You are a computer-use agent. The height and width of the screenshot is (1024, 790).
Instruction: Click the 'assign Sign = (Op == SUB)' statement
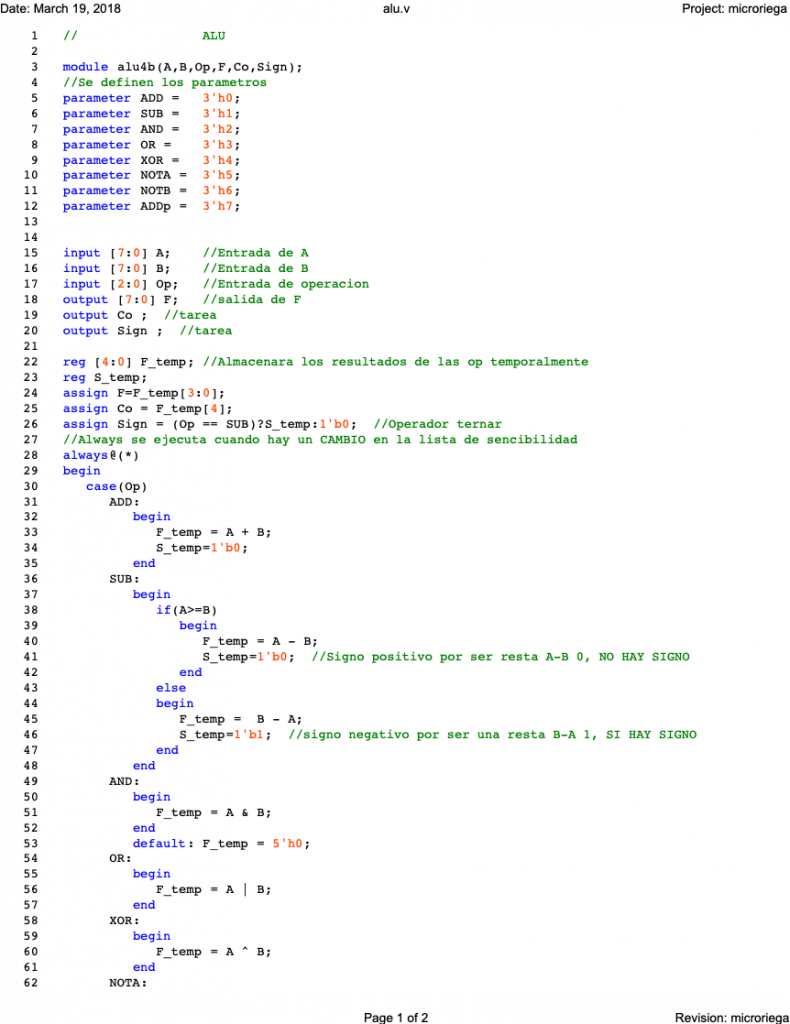[210, 424]
